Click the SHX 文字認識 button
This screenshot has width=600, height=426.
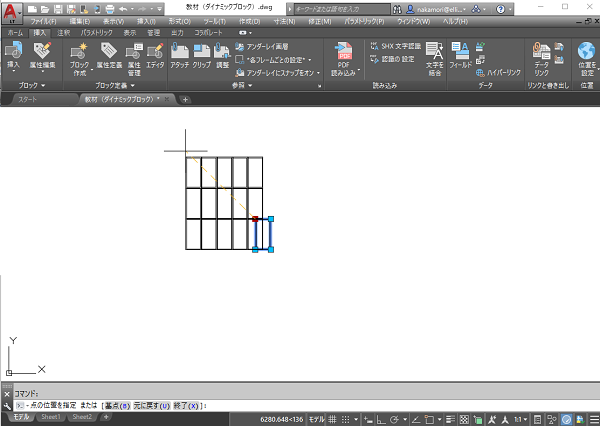396,46
